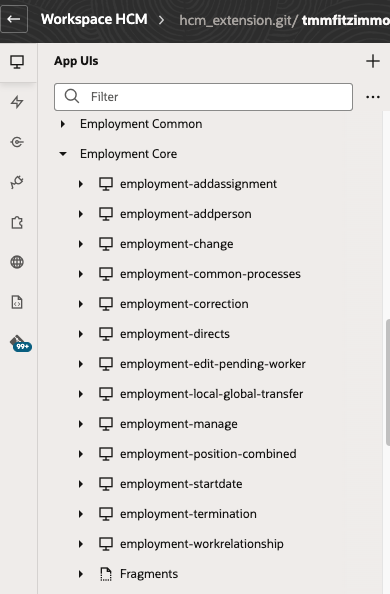
Task: Open the Services navigator tab icon
Action: pos(17,142)
